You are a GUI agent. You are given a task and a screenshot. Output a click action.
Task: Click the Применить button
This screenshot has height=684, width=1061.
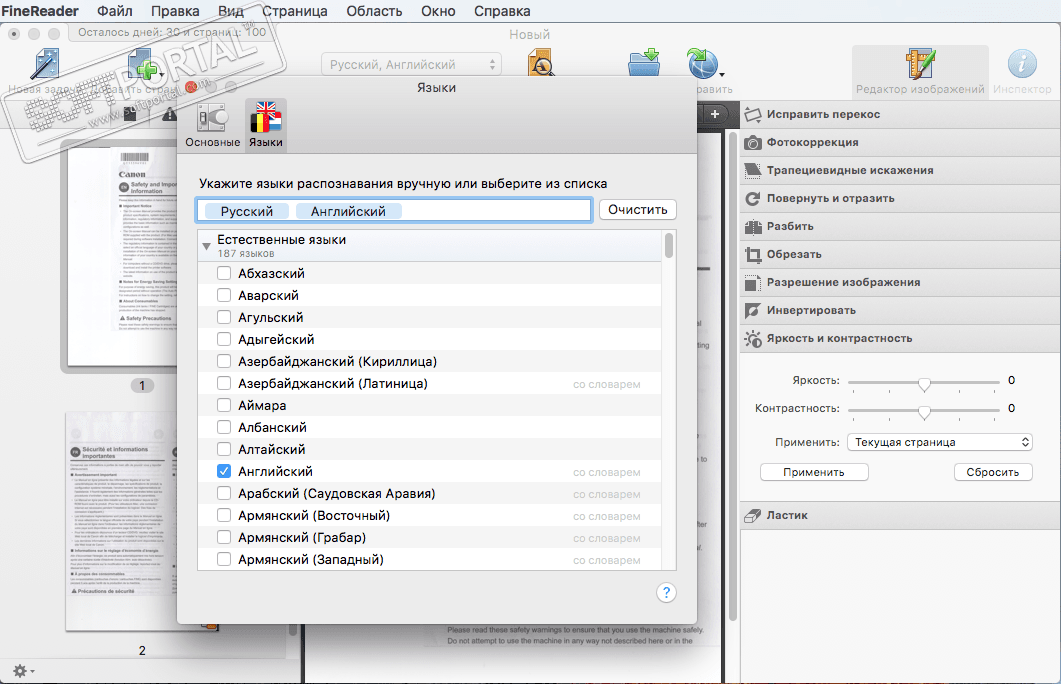[814, 472]
